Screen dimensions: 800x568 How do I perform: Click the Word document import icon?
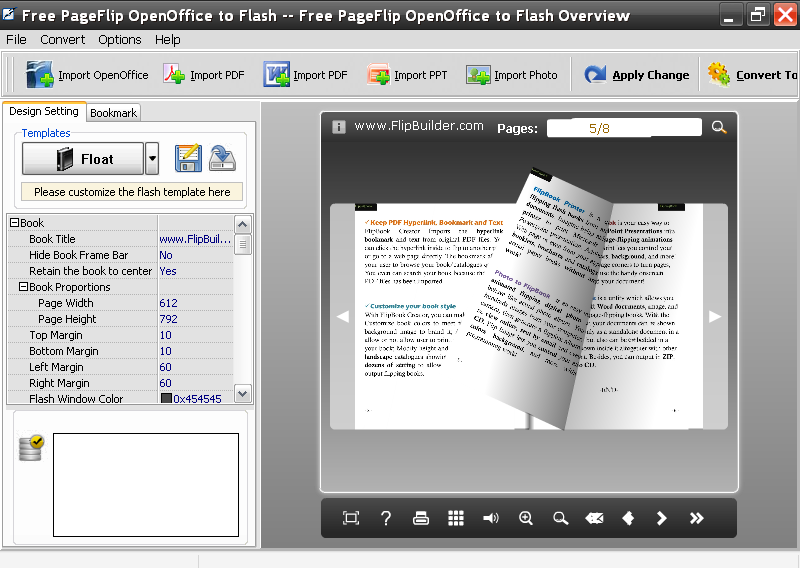(x=277, y=75)
